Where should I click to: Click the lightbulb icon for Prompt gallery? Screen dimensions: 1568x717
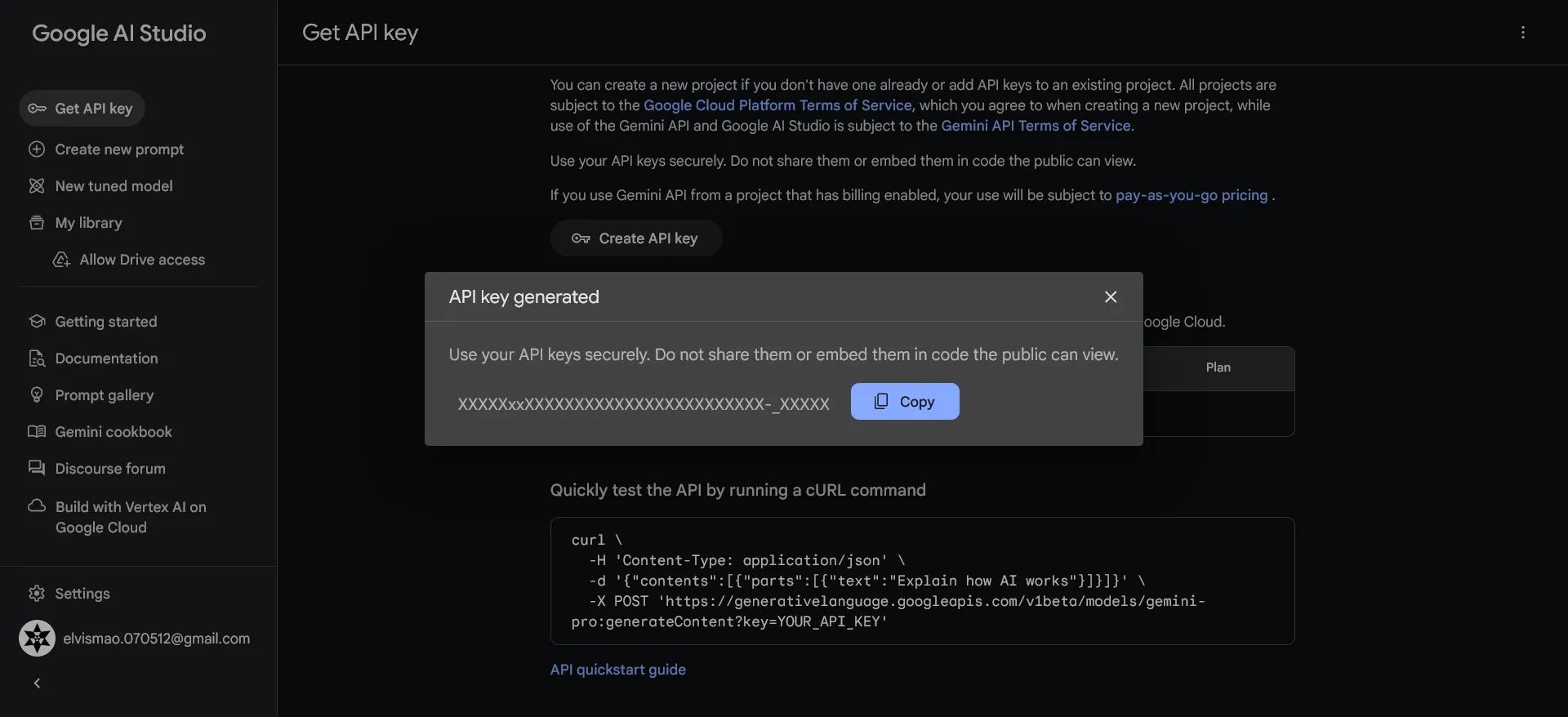pos(37,395)
